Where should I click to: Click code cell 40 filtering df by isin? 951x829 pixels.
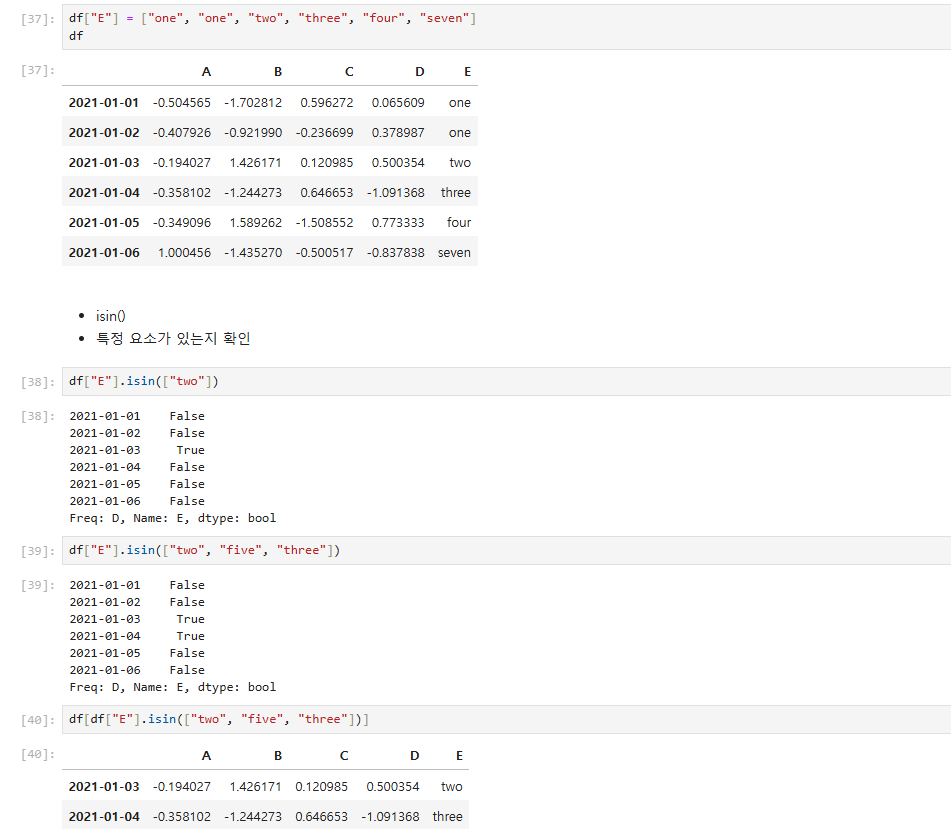506,719
